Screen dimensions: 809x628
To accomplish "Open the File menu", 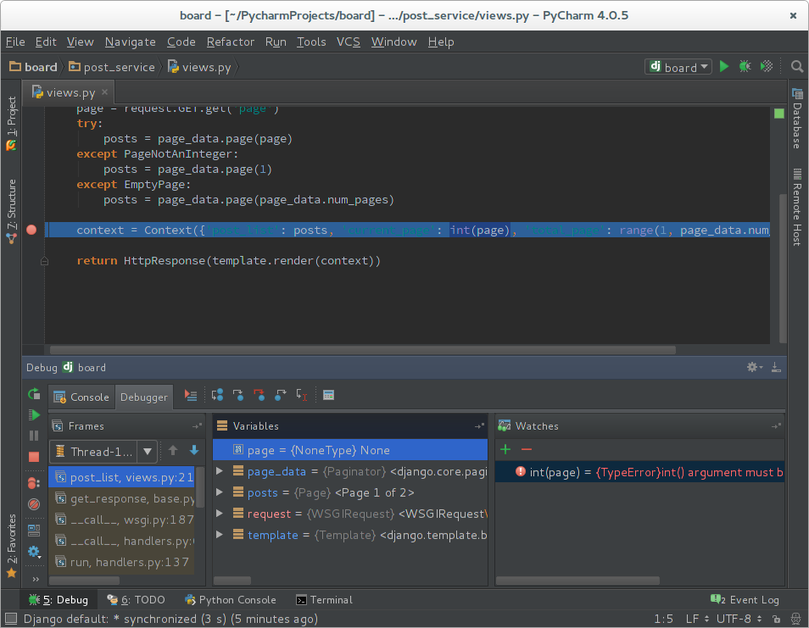I will (15, 42).
